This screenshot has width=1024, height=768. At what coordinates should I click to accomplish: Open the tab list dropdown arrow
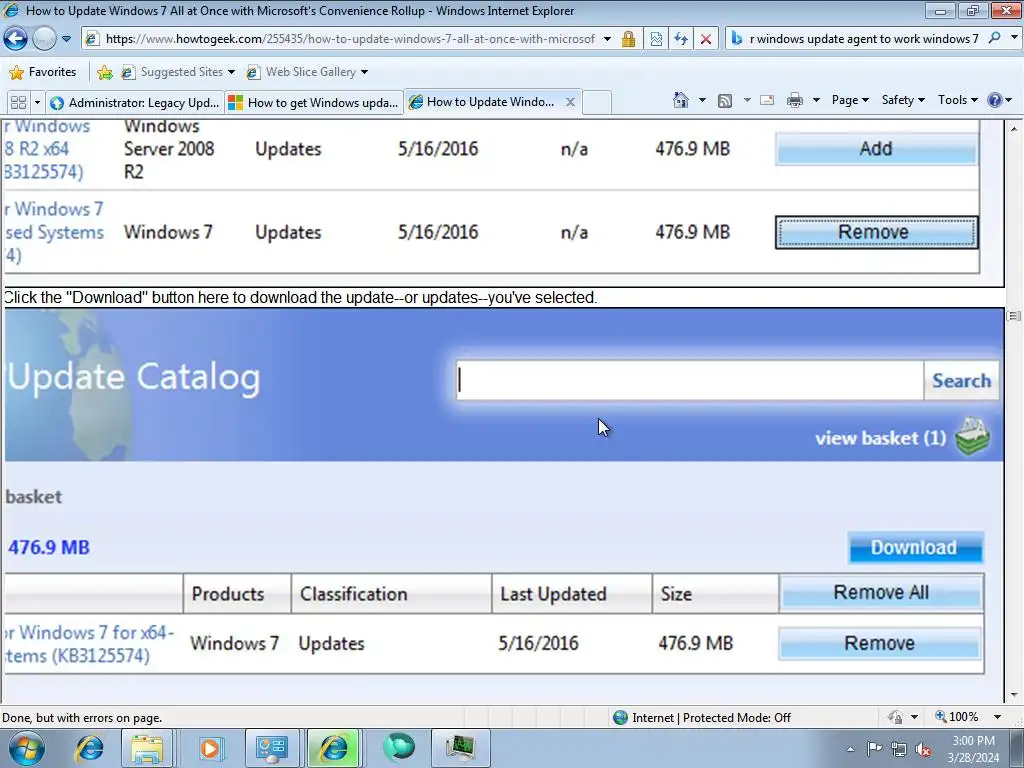pyautogui.click(x=37, y=103)
